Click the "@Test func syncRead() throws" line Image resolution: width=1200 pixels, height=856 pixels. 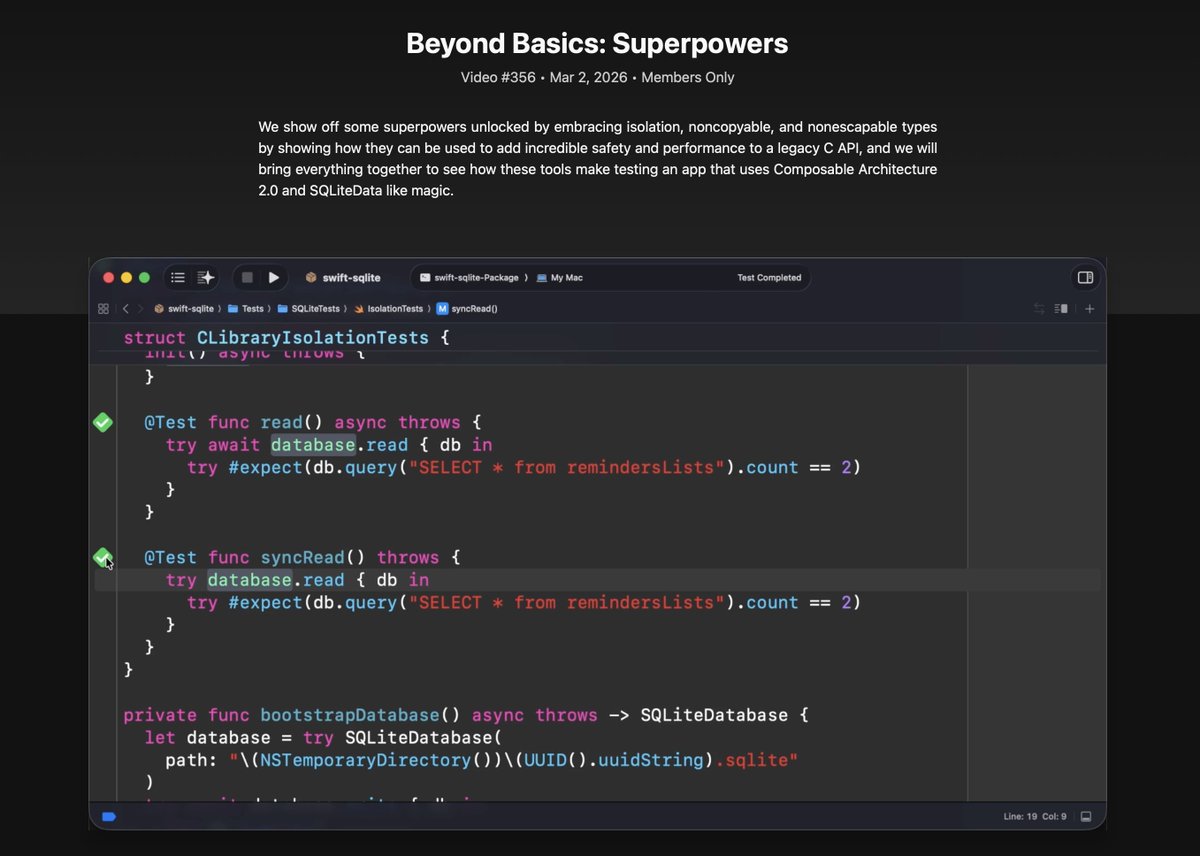tap(302, 557)
